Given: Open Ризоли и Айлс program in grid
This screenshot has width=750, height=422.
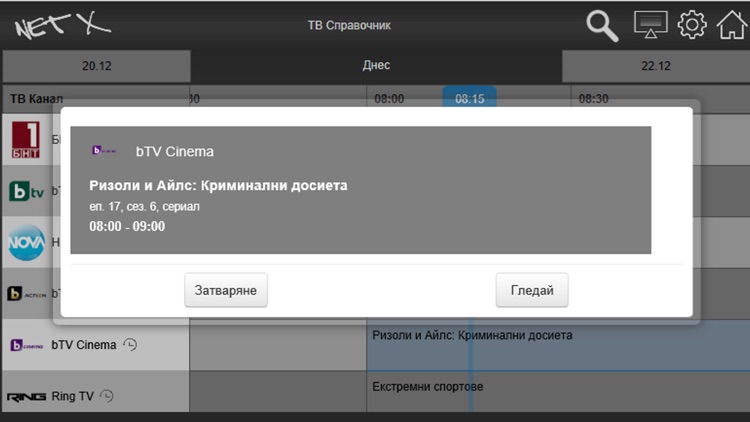Looking at the screenshot, I should pyautogui.click(x=558, y=345).
